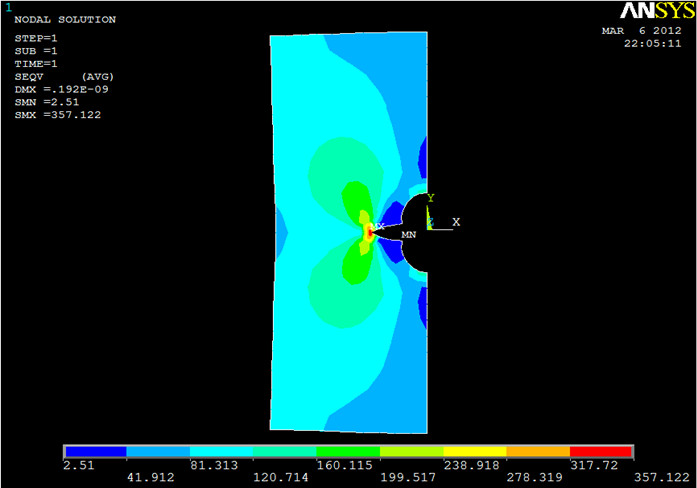Click the timestamp '22:05:11'
Screen dimensions: 697x488
click(x=653, y=44)
